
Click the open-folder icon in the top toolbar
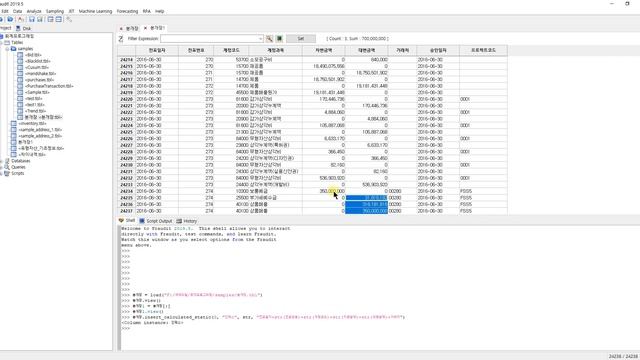tap(11, 19)
